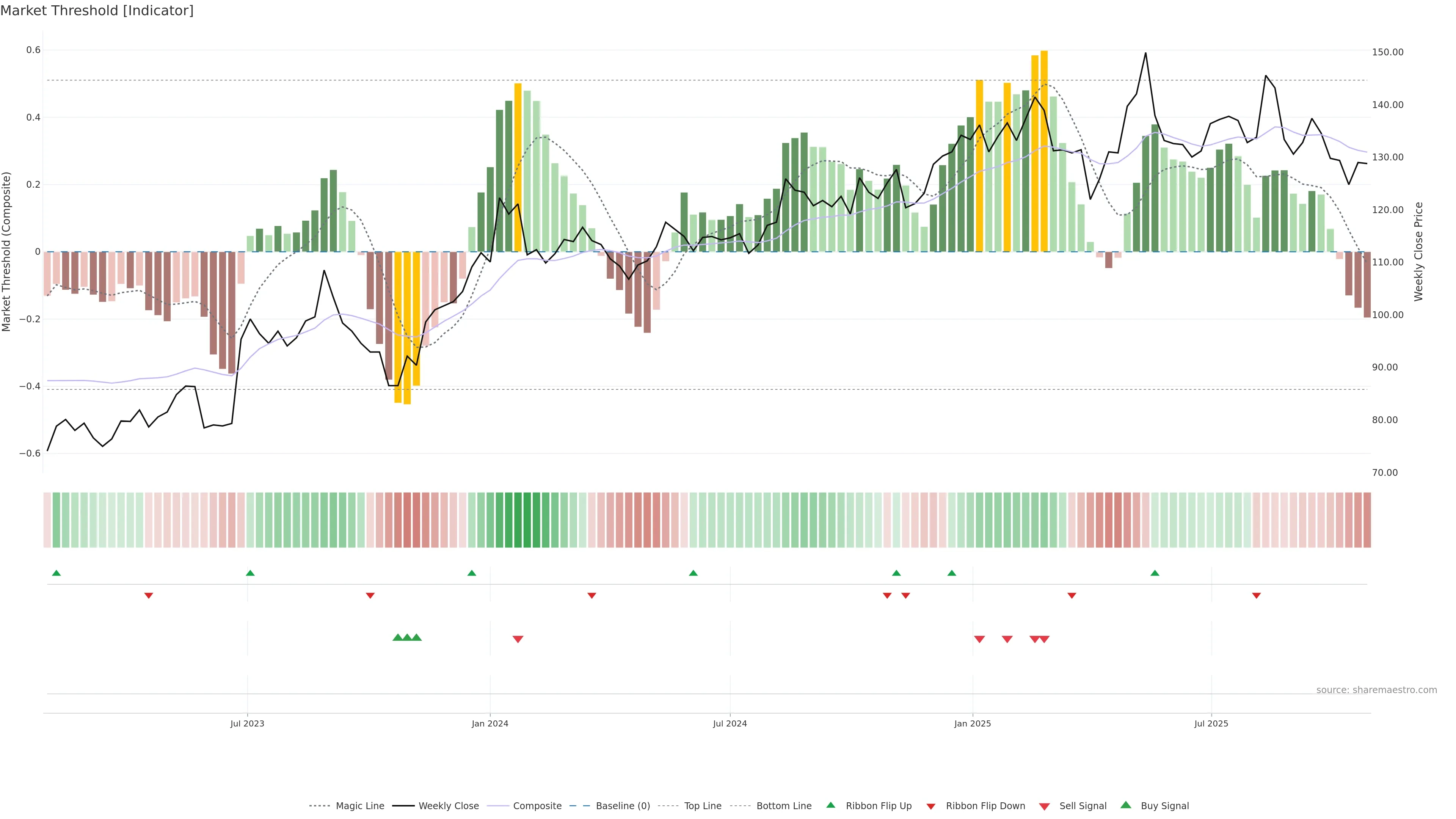Click the Jan 2025 x-axis label
The image size is (1456, 819).
(x=972, y=723)
